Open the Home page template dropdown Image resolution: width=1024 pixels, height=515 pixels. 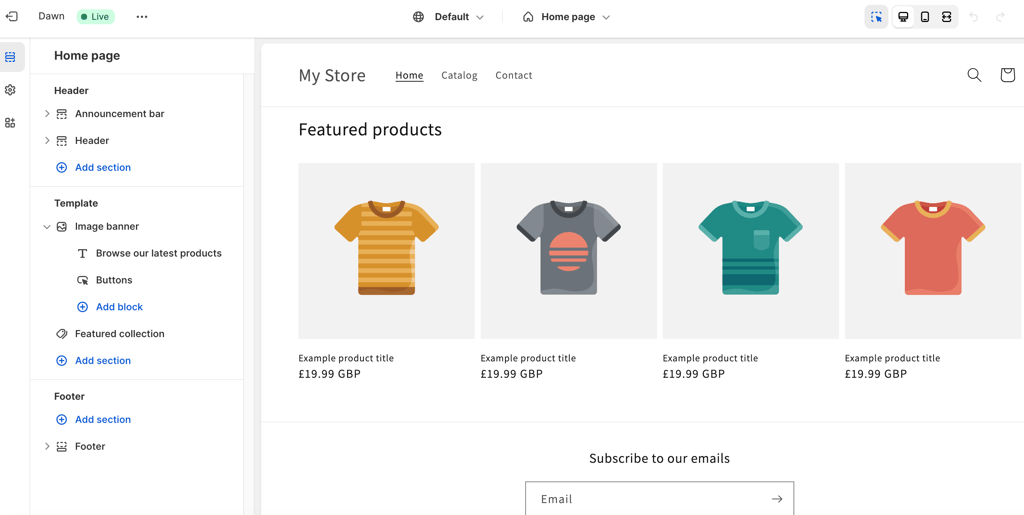[566, 17]
